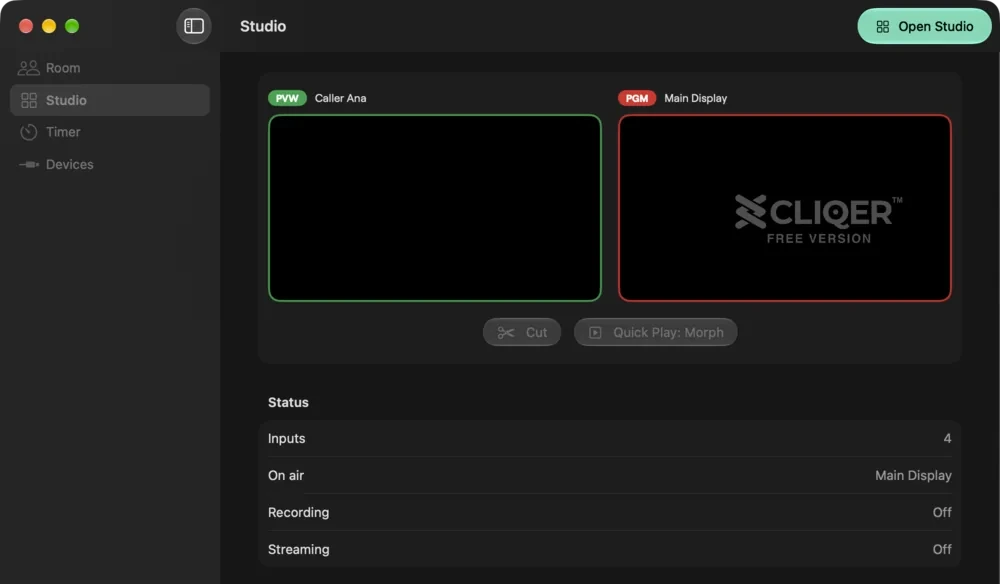Toggle the sidebar with the panel icon
Image resolution: width=1000 pixels, height=584 pixels.
pyautogui.click(x=194, y=26)
